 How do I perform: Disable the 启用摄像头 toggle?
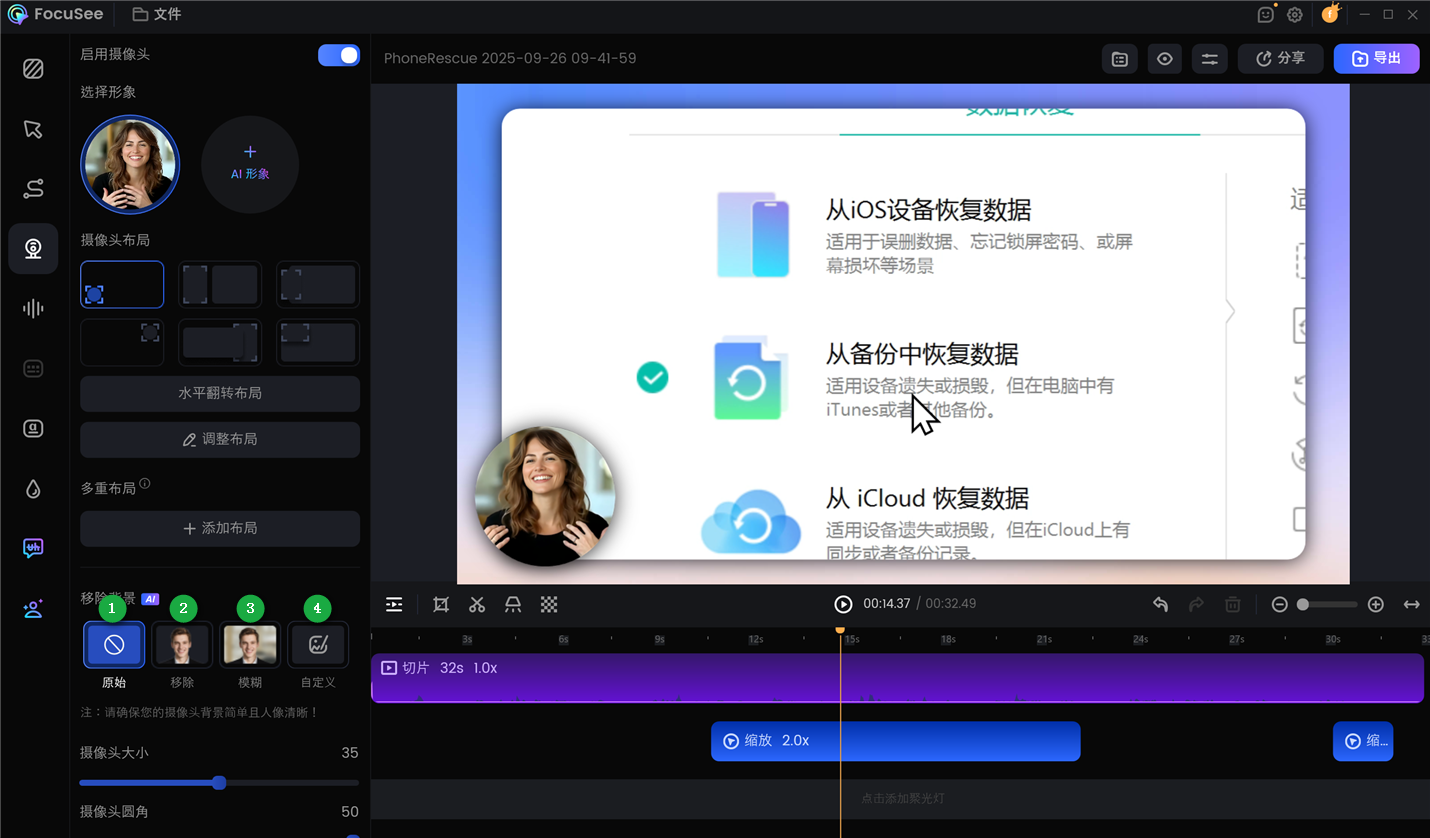click(x=339, y=55)
